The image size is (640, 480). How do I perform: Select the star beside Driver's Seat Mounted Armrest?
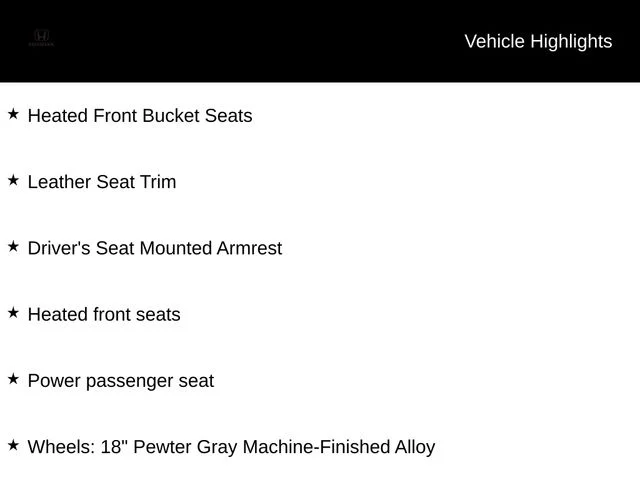13,247
